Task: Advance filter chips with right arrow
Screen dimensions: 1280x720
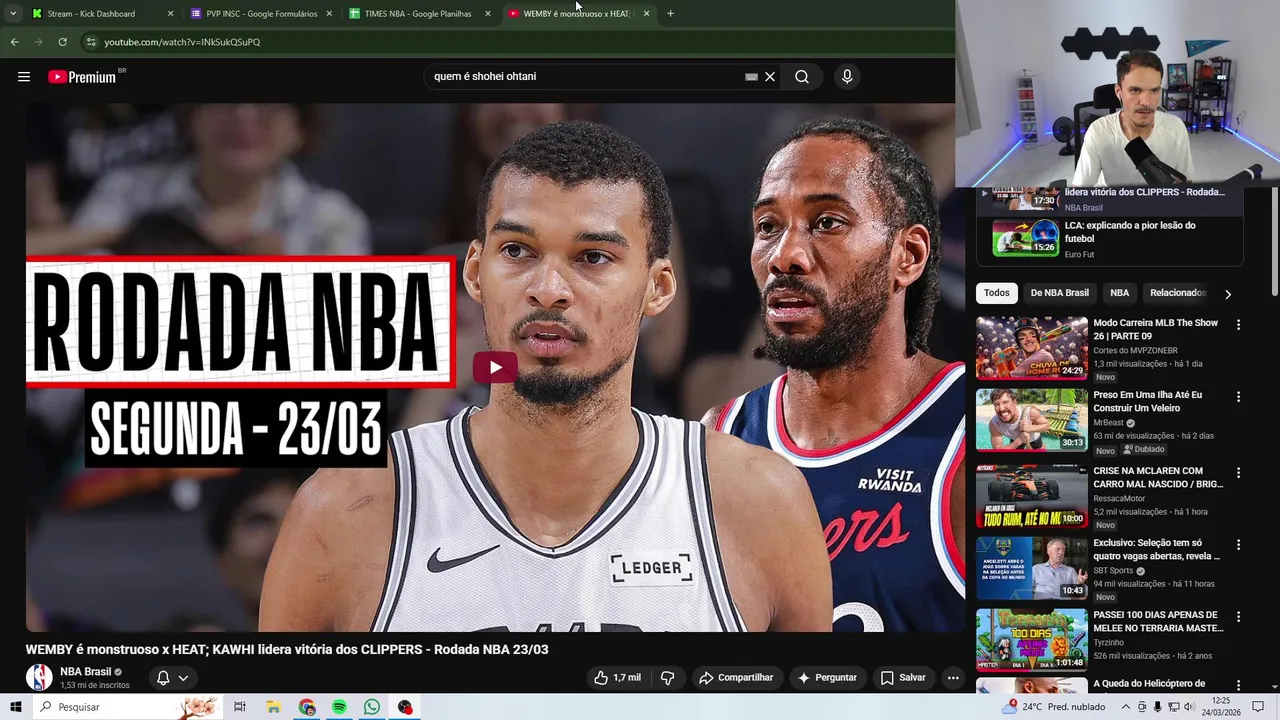Action: [x=1227, y=293]
